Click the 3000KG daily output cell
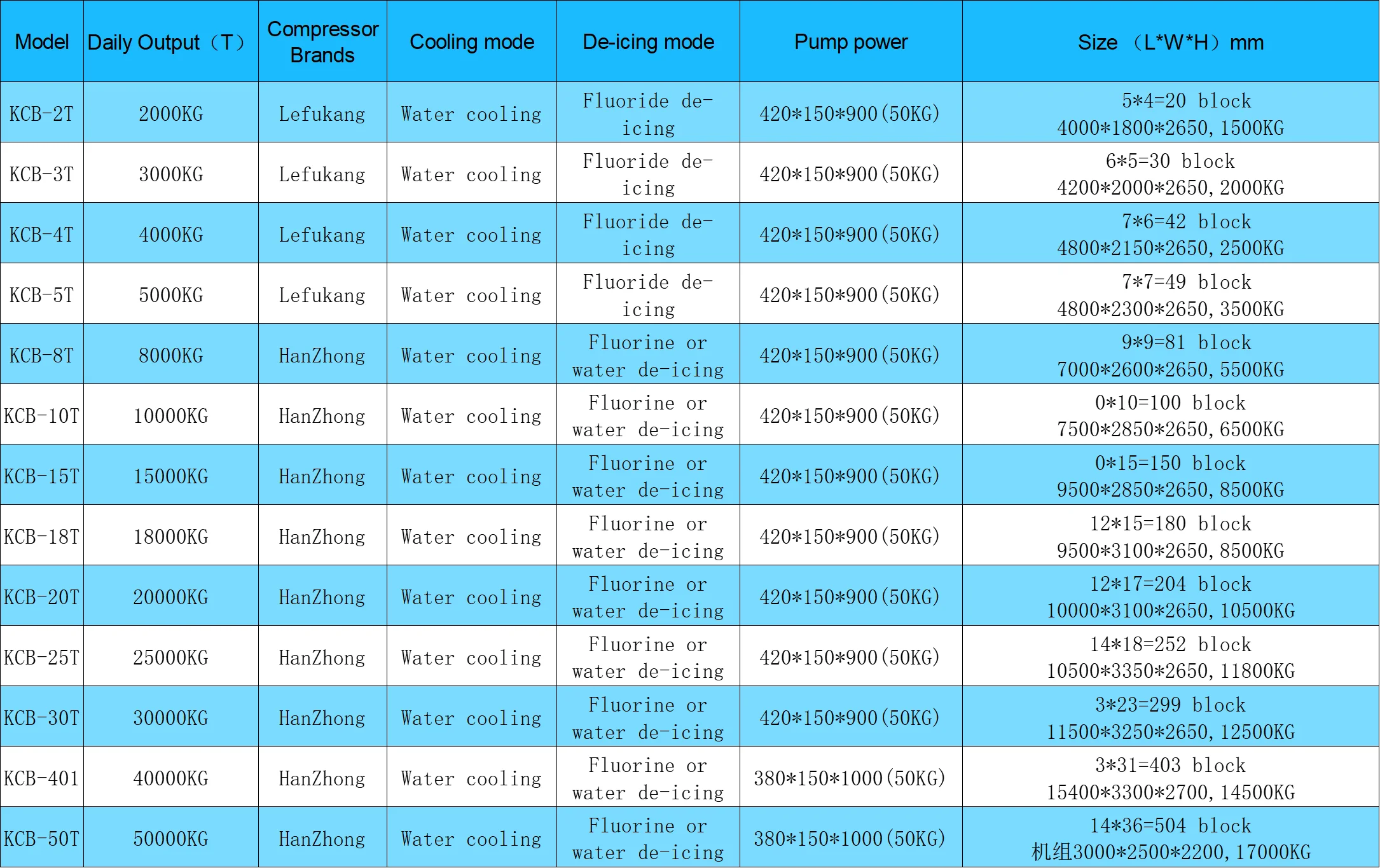1380x868 pixels. click(170, 174)
